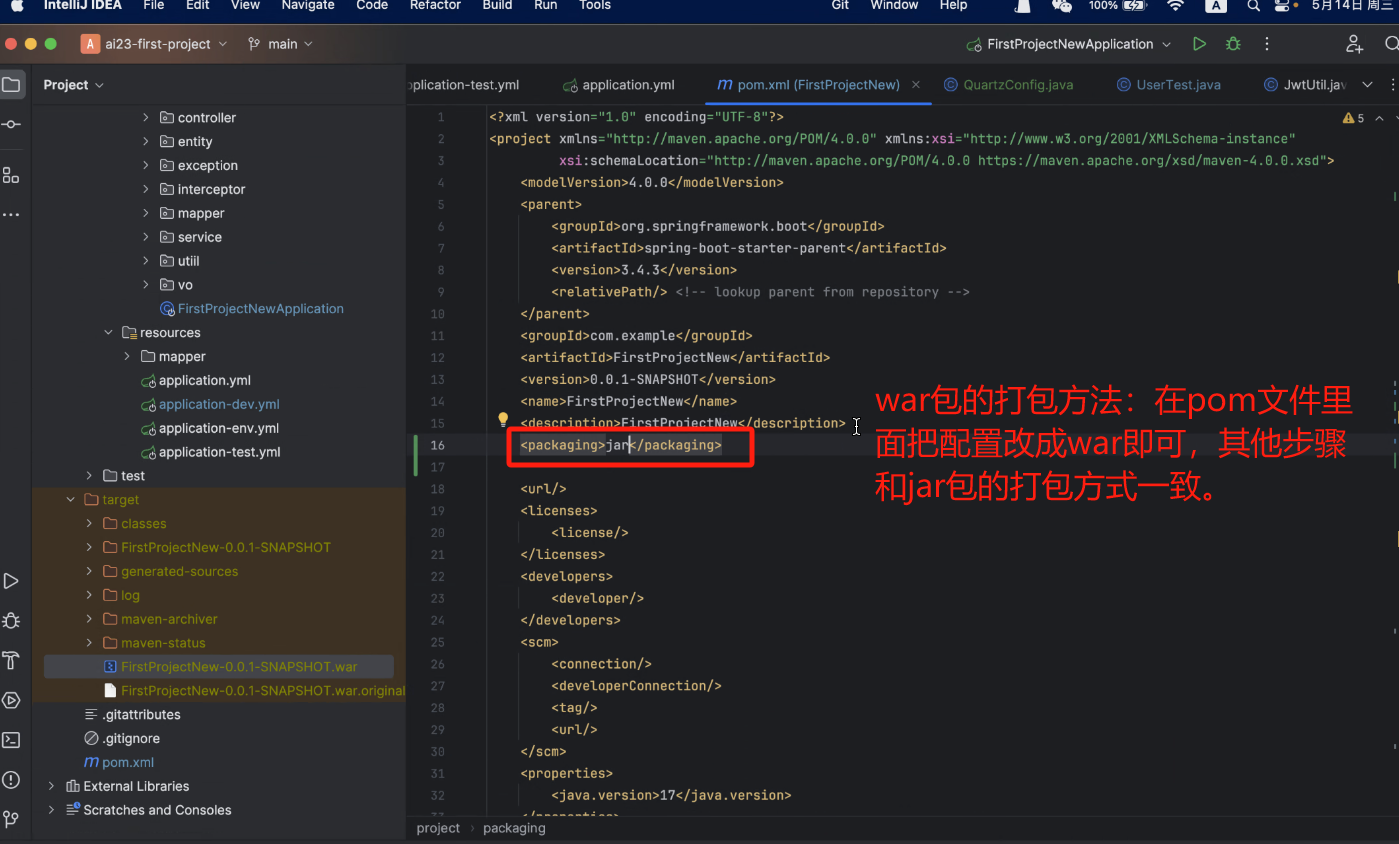This screenshot has height=844, width=1399.
Task: Open the Git menu
Action: click(840, 5)
